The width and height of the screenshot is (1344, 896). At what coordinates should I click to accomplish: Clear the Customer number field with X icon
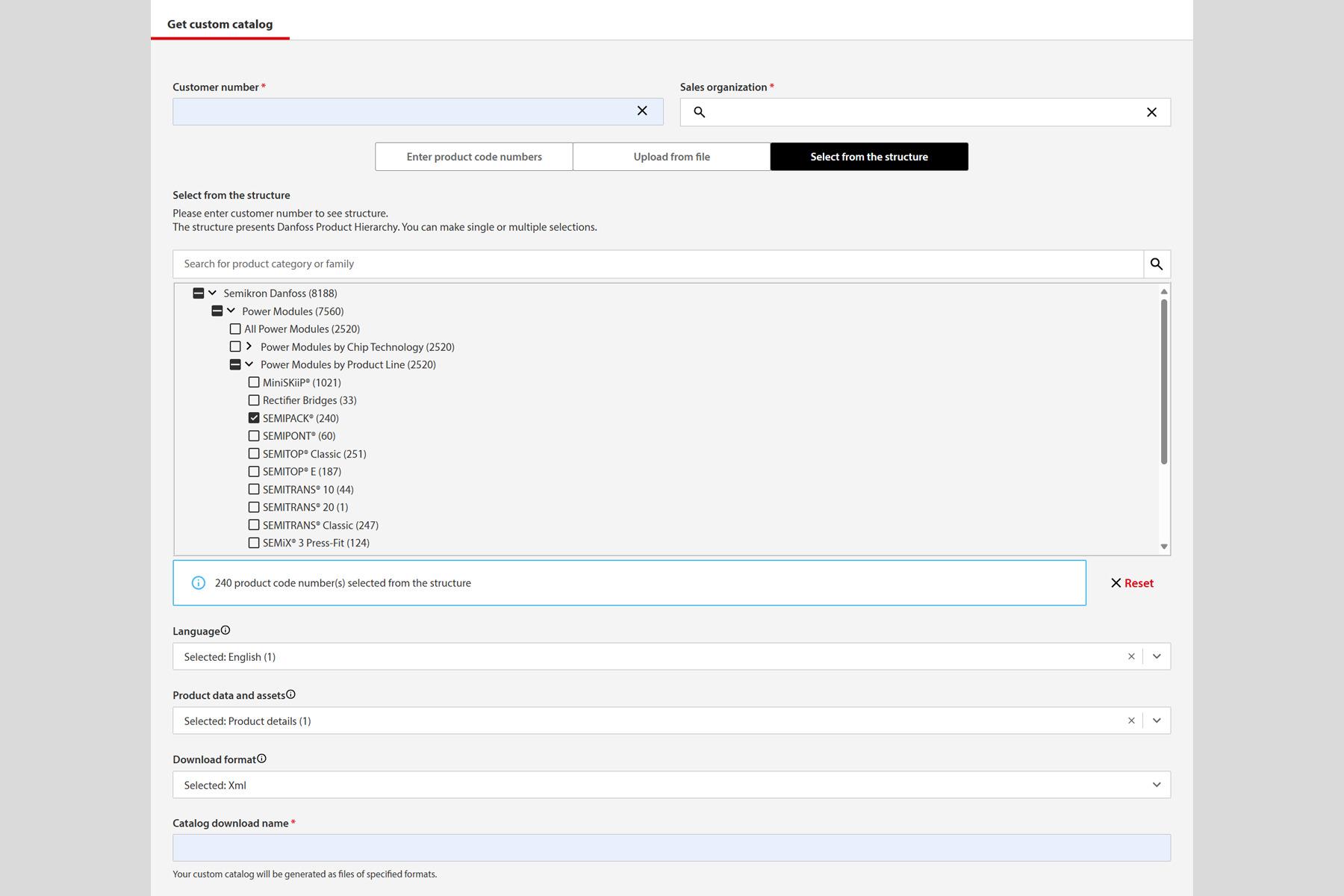pyautogui.click(x=642, y=111)
